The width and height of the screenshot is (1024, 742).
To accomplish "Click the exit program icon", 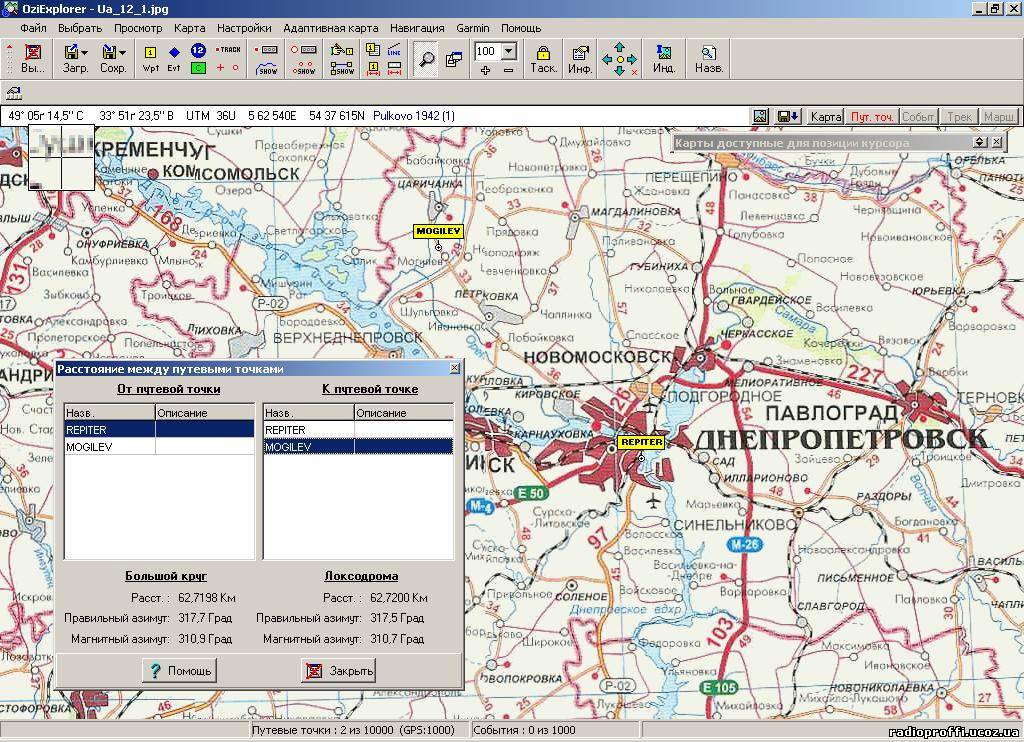I will click(x=33, y=52).
